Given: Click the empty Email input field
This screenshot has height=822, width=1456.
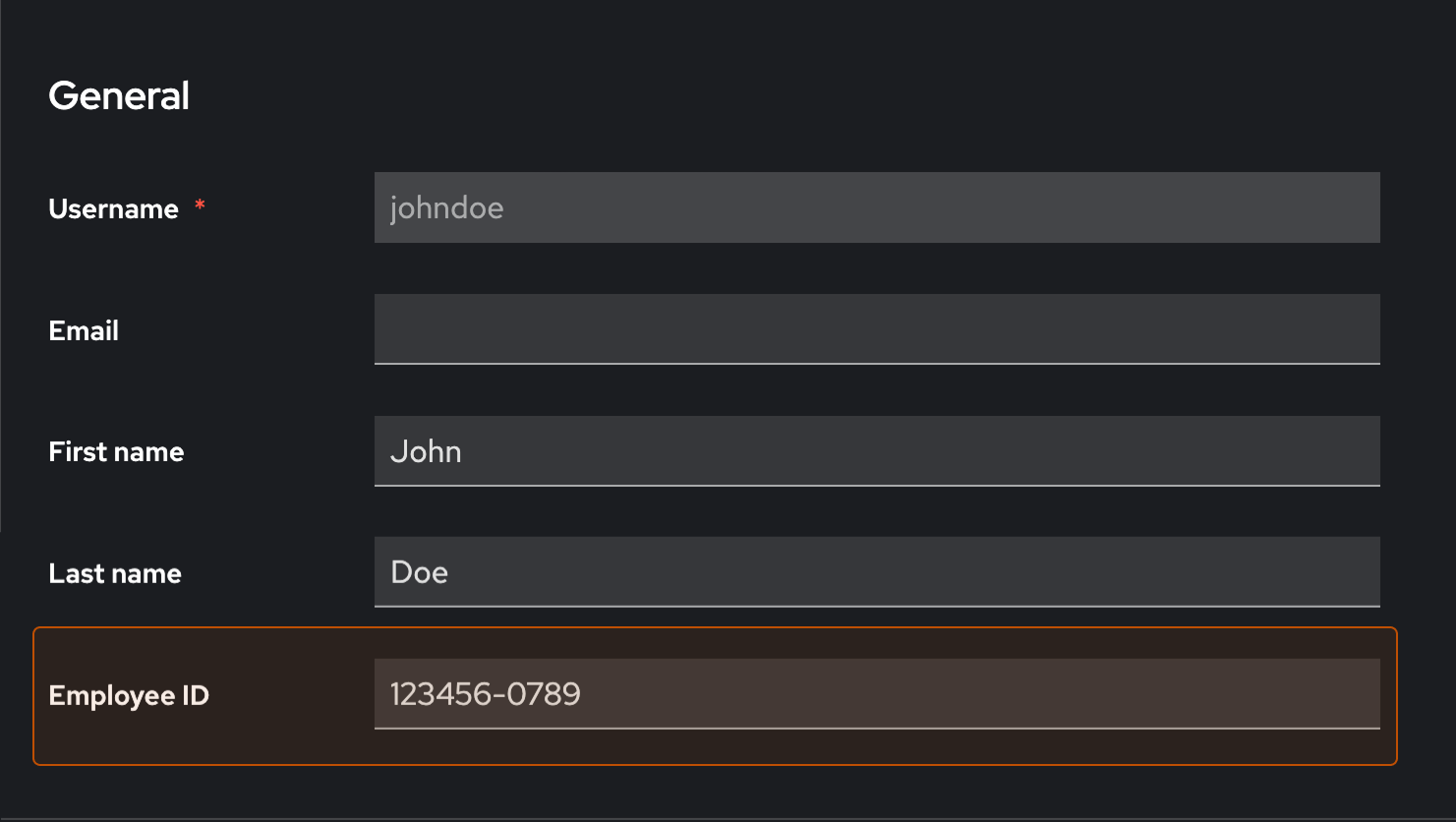Looking at the screenshot, I should coord(875,329).
